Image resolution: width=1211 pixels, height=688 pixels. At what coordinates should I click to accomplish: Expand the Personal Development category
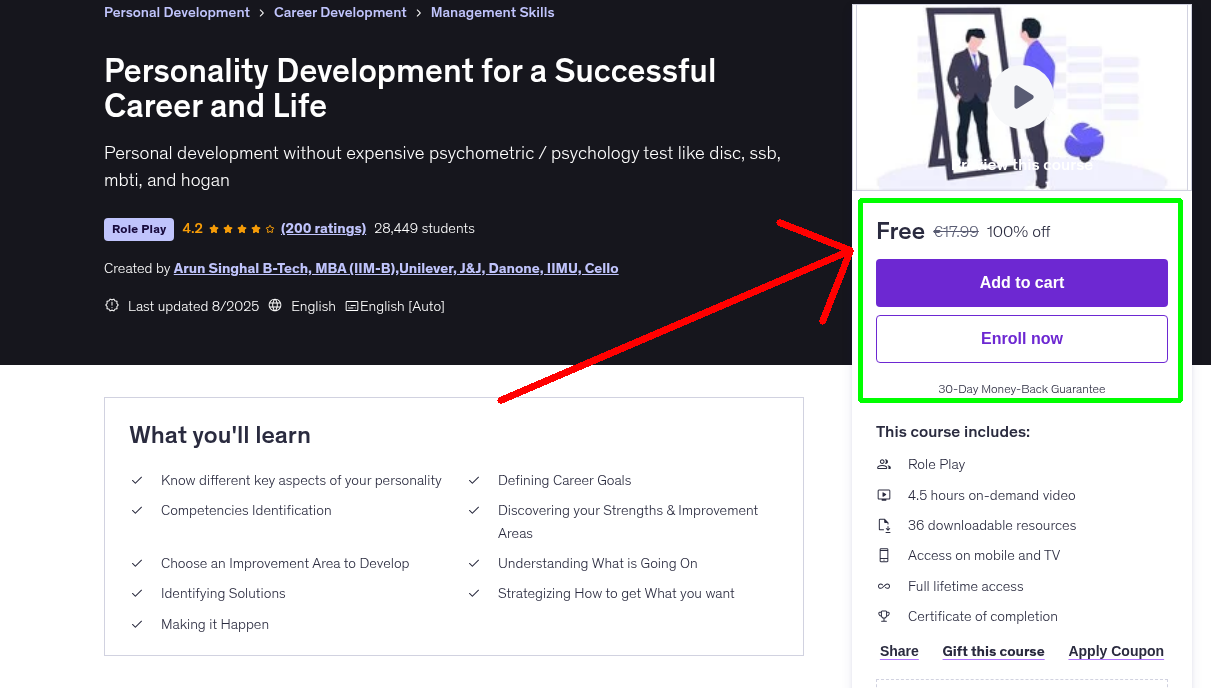coord(176,12)
